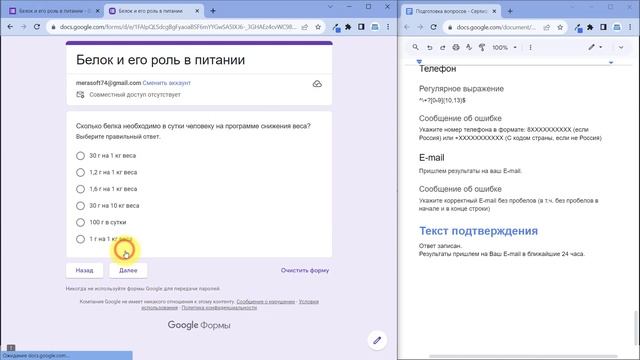Open the extensions puzzle icon in Forms window
640x360 pixels.
pyautogui.click(x=348, y=27)
